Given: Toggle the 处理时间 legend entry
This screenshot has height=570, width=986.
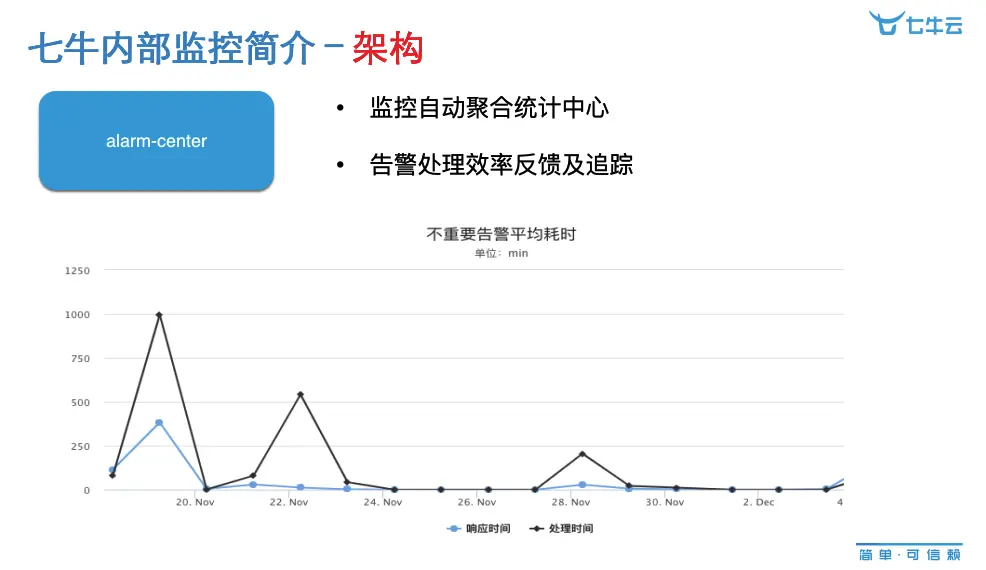Looking at the screenshot, I should coord(562,528).
